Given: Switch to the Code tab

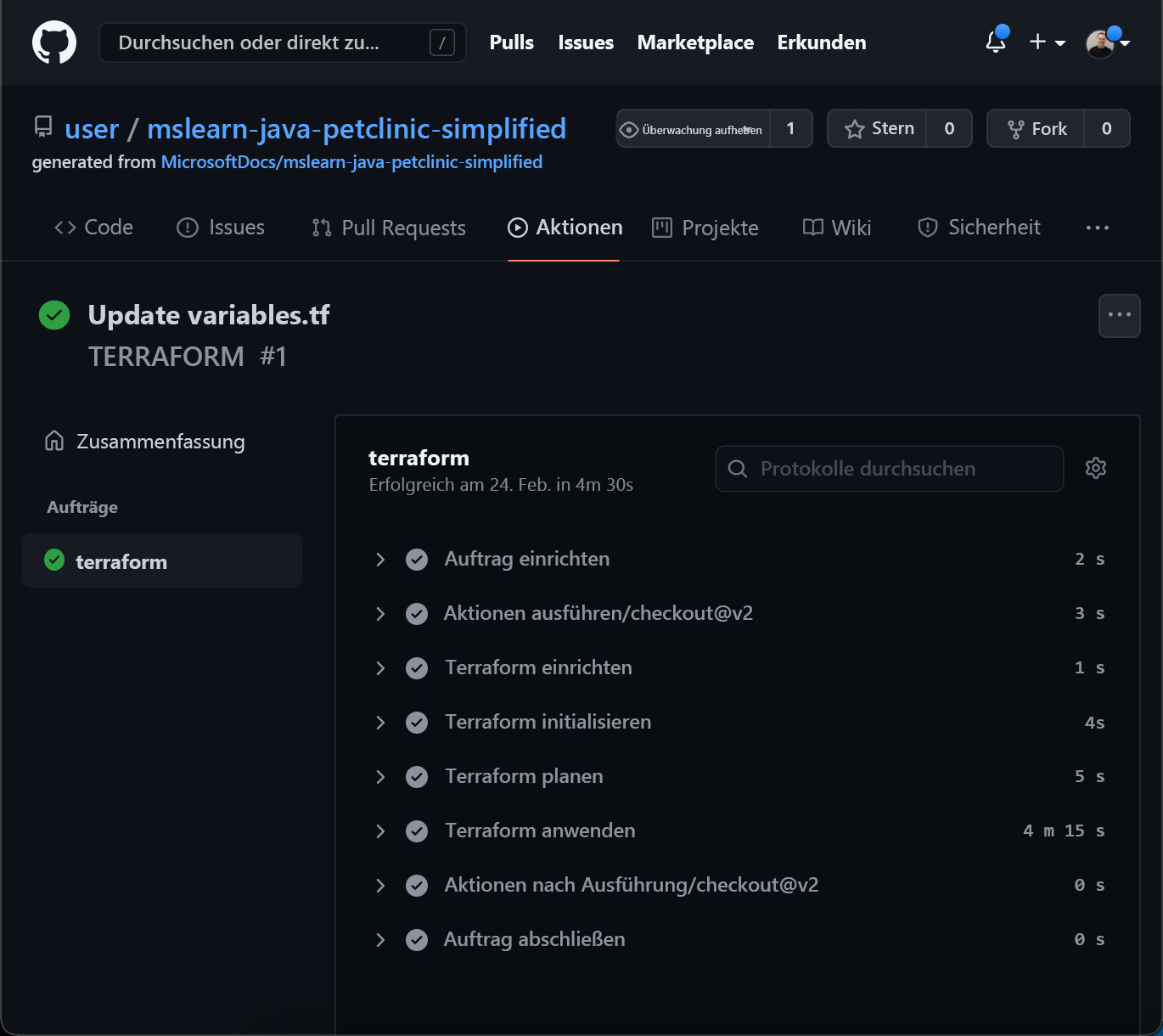Looking at the screenshot, I should coord(93,228).
